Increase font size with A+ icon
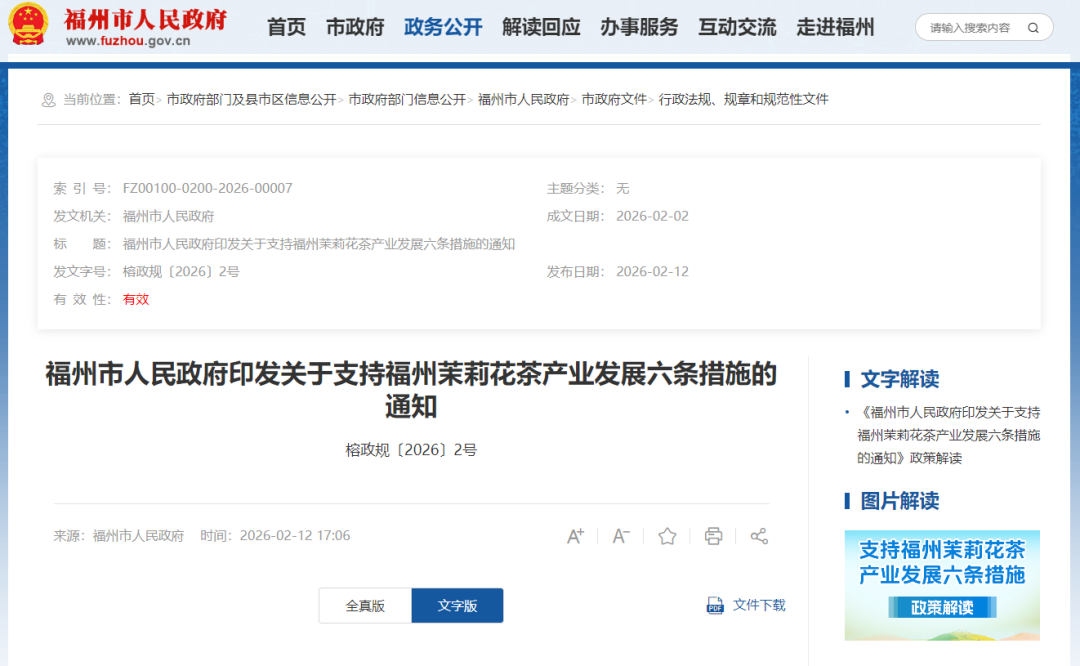This screenshot has height=666, width=1080. point(575,536)
